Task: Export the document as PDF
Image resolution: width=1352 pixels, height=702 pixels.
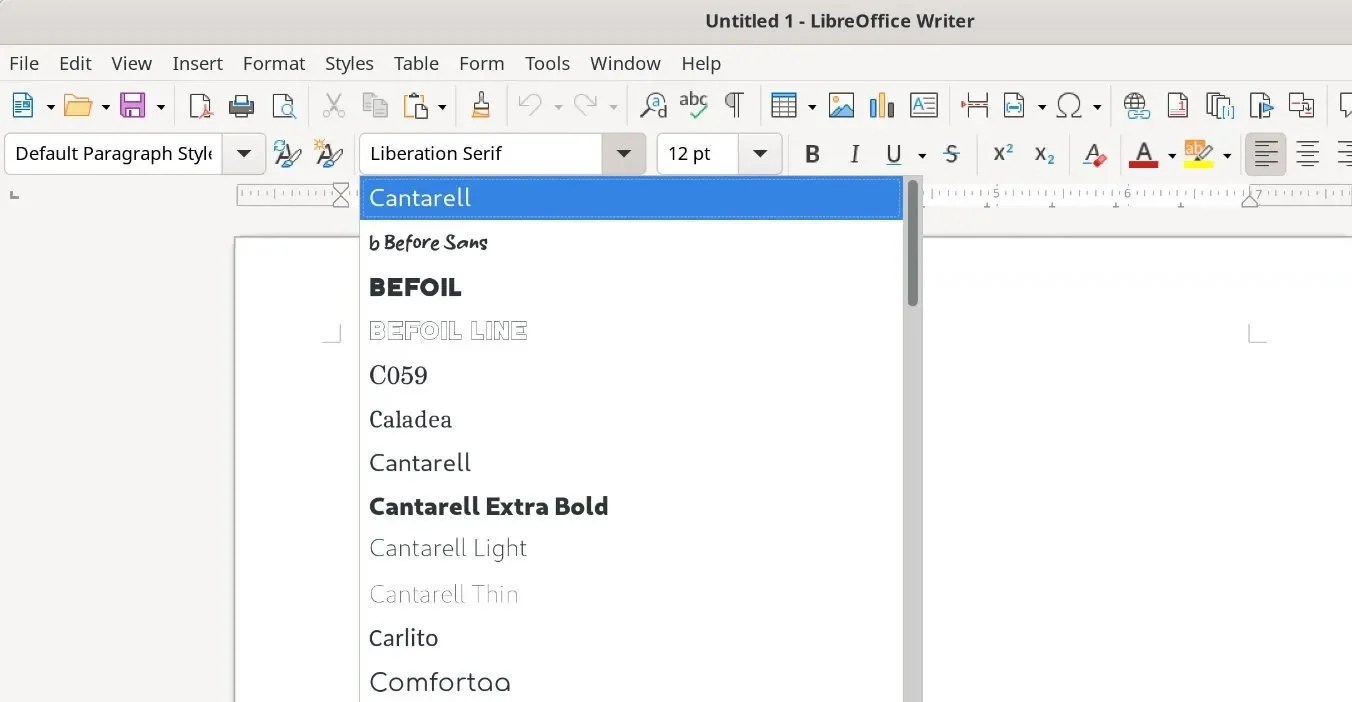Action: 199,105
